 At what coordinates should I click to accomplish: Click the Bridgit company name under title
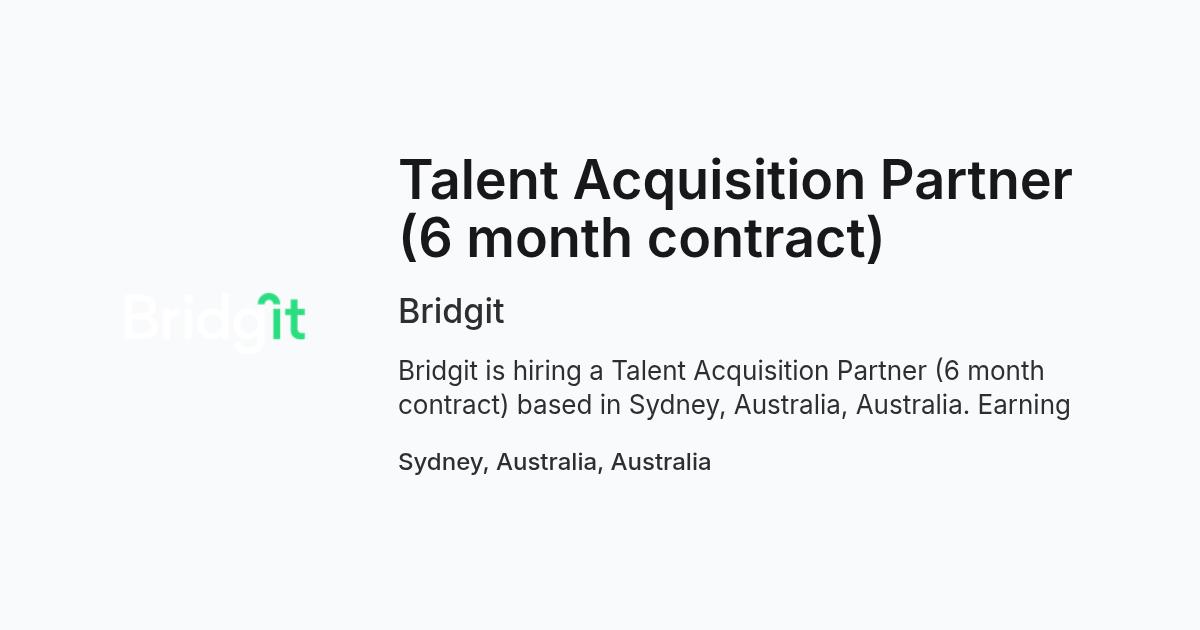pyautogui.click(x=451, y=311)
